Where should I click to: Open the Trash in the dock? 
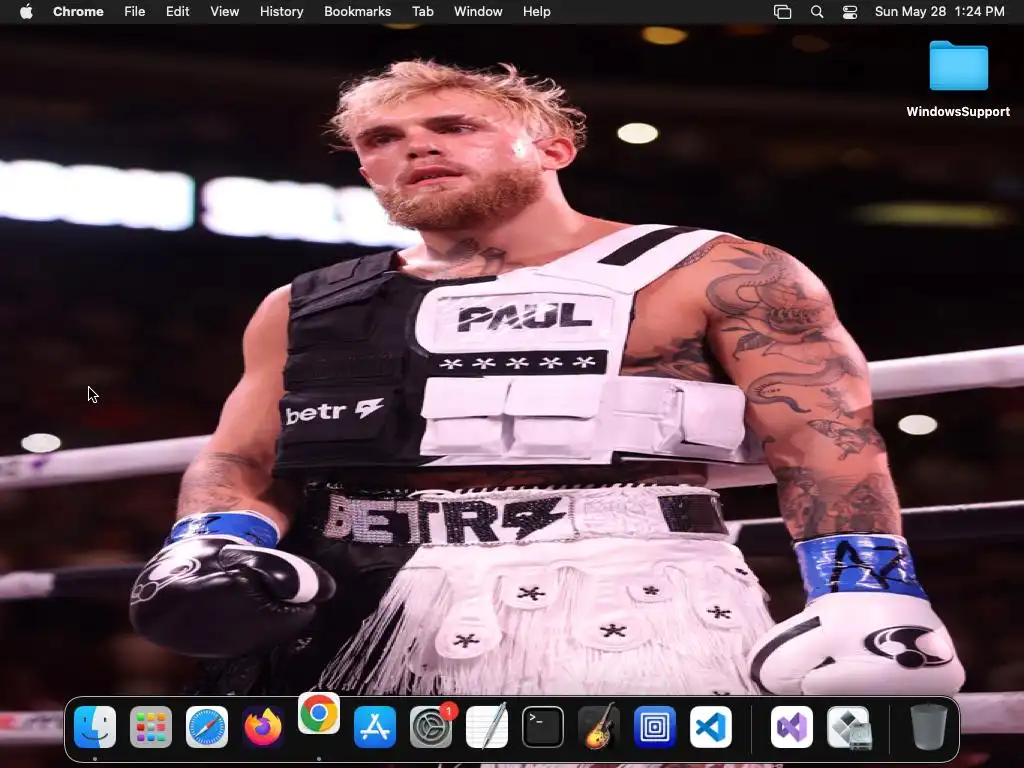[928, 727]
